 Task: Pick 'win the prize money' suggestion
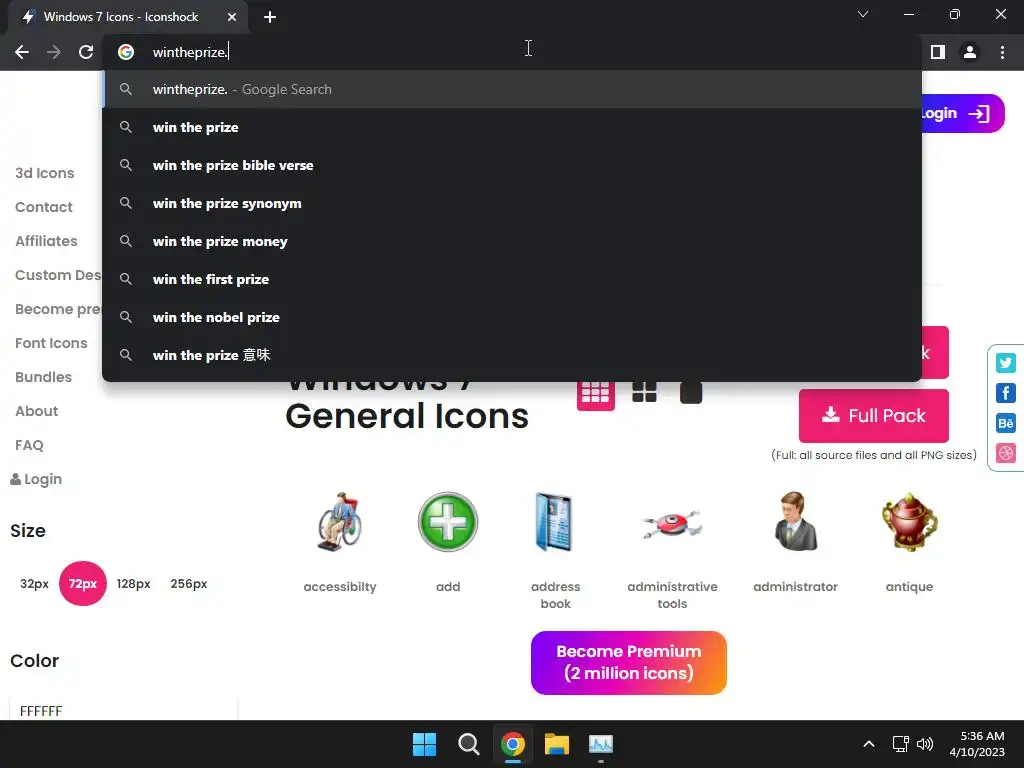point(512,241)
